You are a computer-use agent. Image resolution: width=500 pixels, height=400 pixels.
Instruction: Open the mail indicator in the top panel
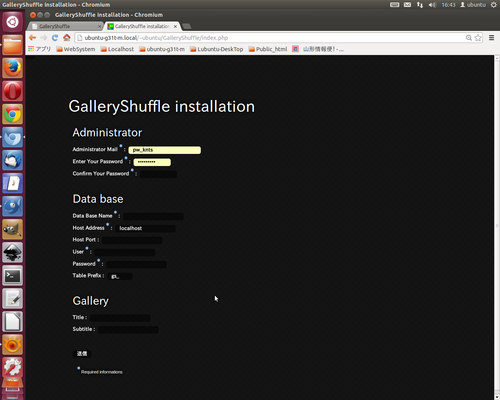click(x=407, y=5)
